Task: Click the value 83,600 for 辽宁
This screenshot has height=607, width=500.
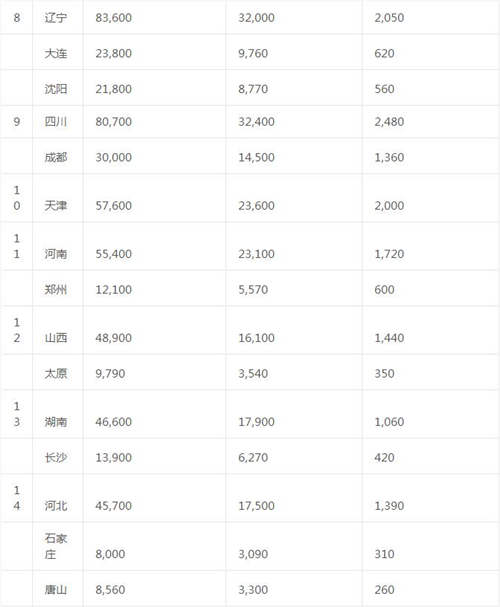Action: (x=113, y=18)
